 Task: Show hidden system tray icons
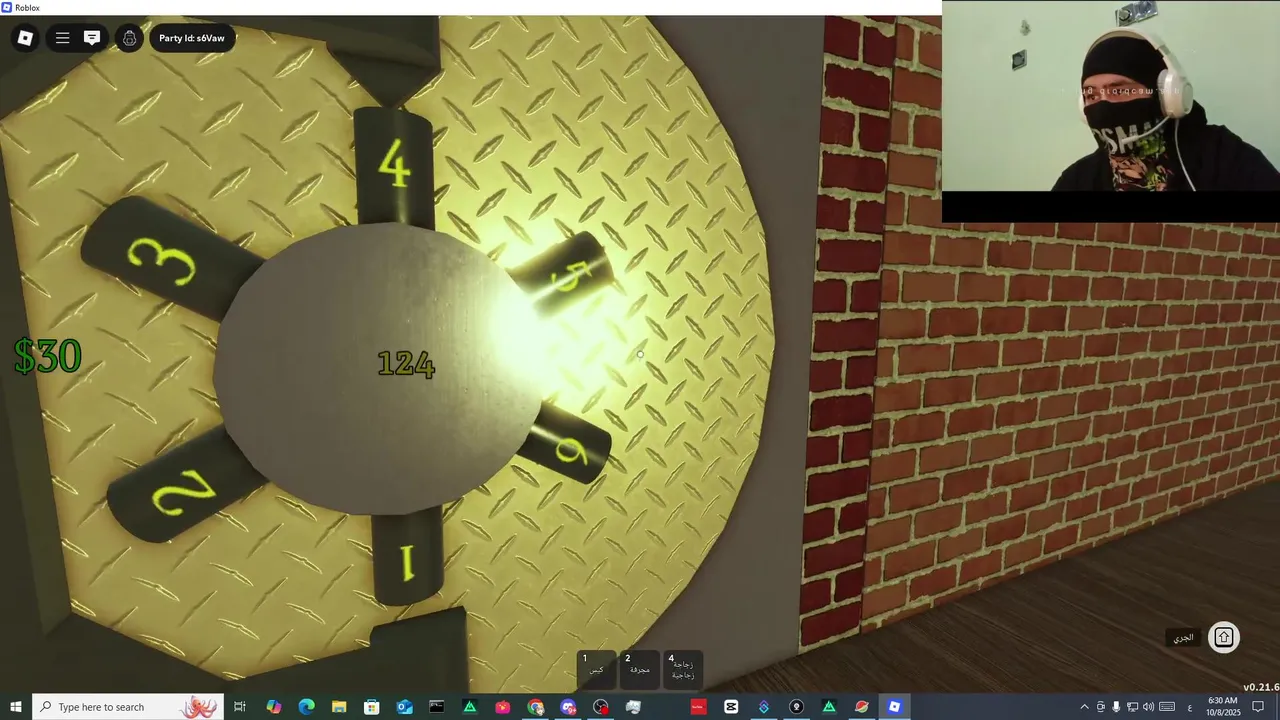[1084, 707]
